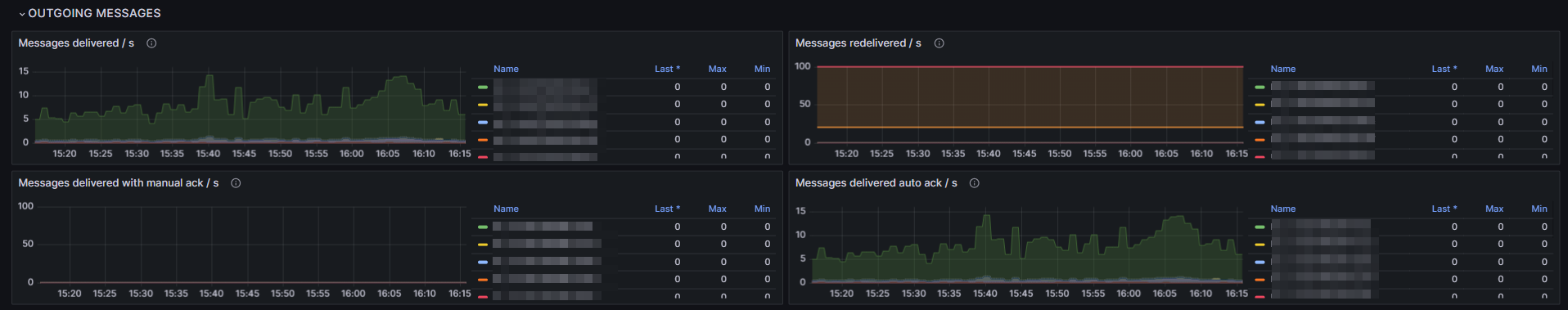The image size is (1568, 310).
Task: Sort Messages delivered legend by Min
Action: click(x=762, y=69)
